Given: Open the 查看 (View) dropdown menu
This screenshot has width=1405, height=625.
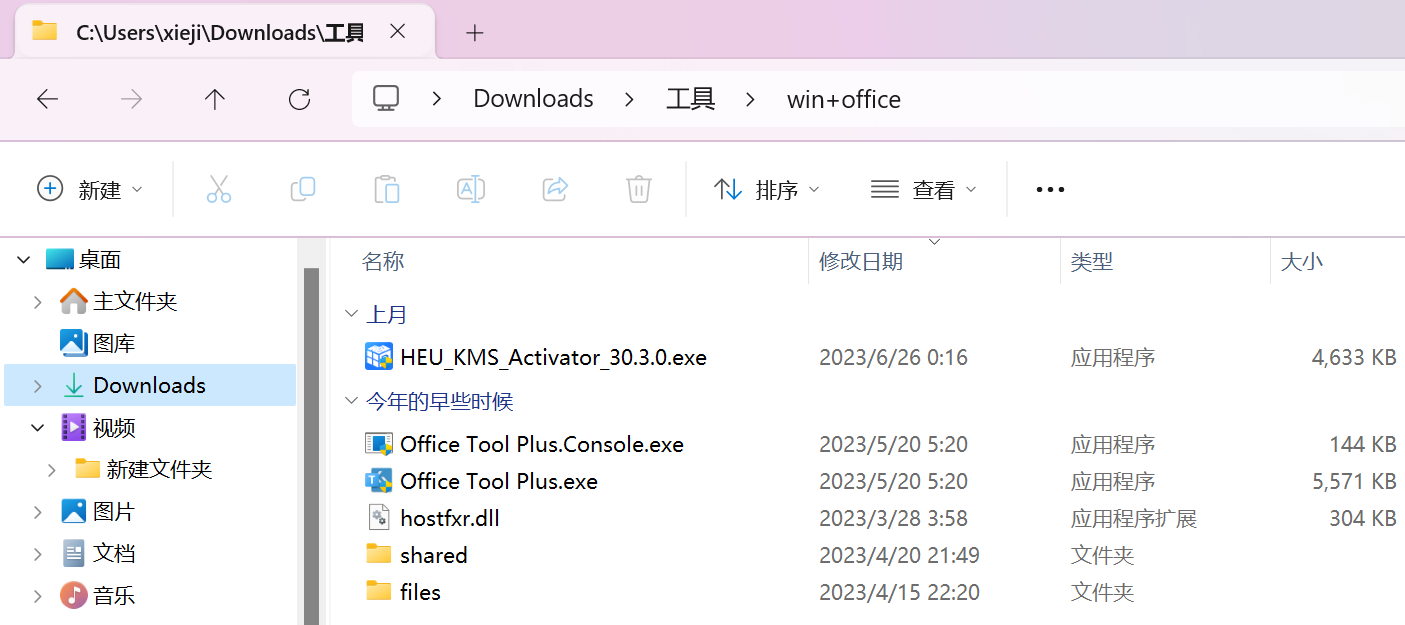Looking at the screenshot, I should 924,189.
